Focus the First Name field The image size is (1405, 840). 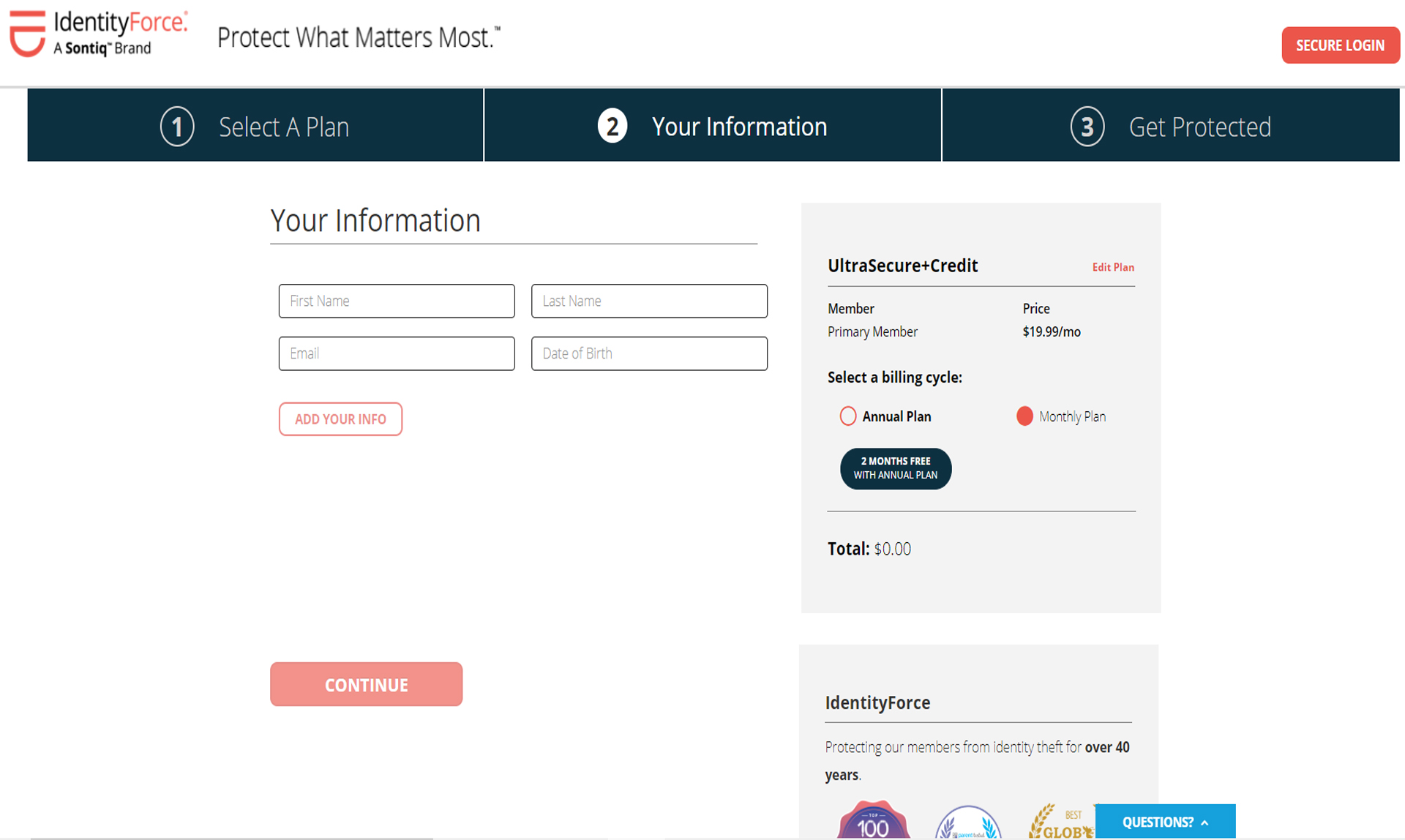point(397,301)
